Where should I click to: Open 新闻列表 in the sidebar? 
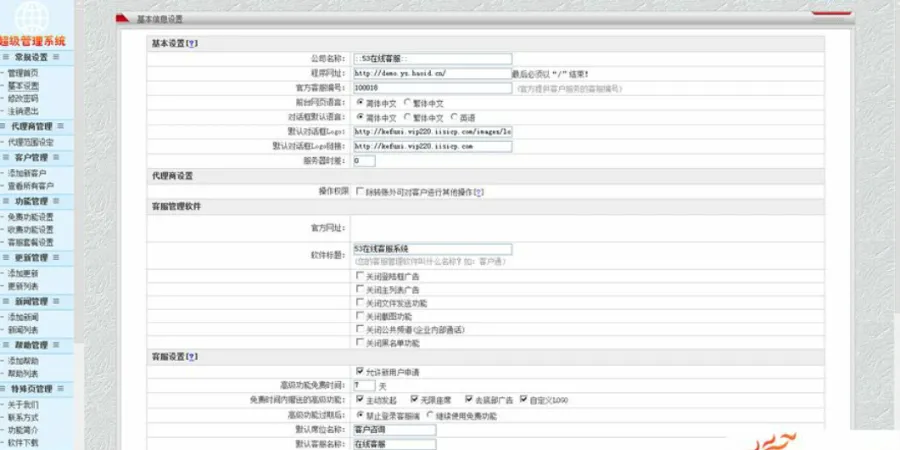(x=23, y=330)
